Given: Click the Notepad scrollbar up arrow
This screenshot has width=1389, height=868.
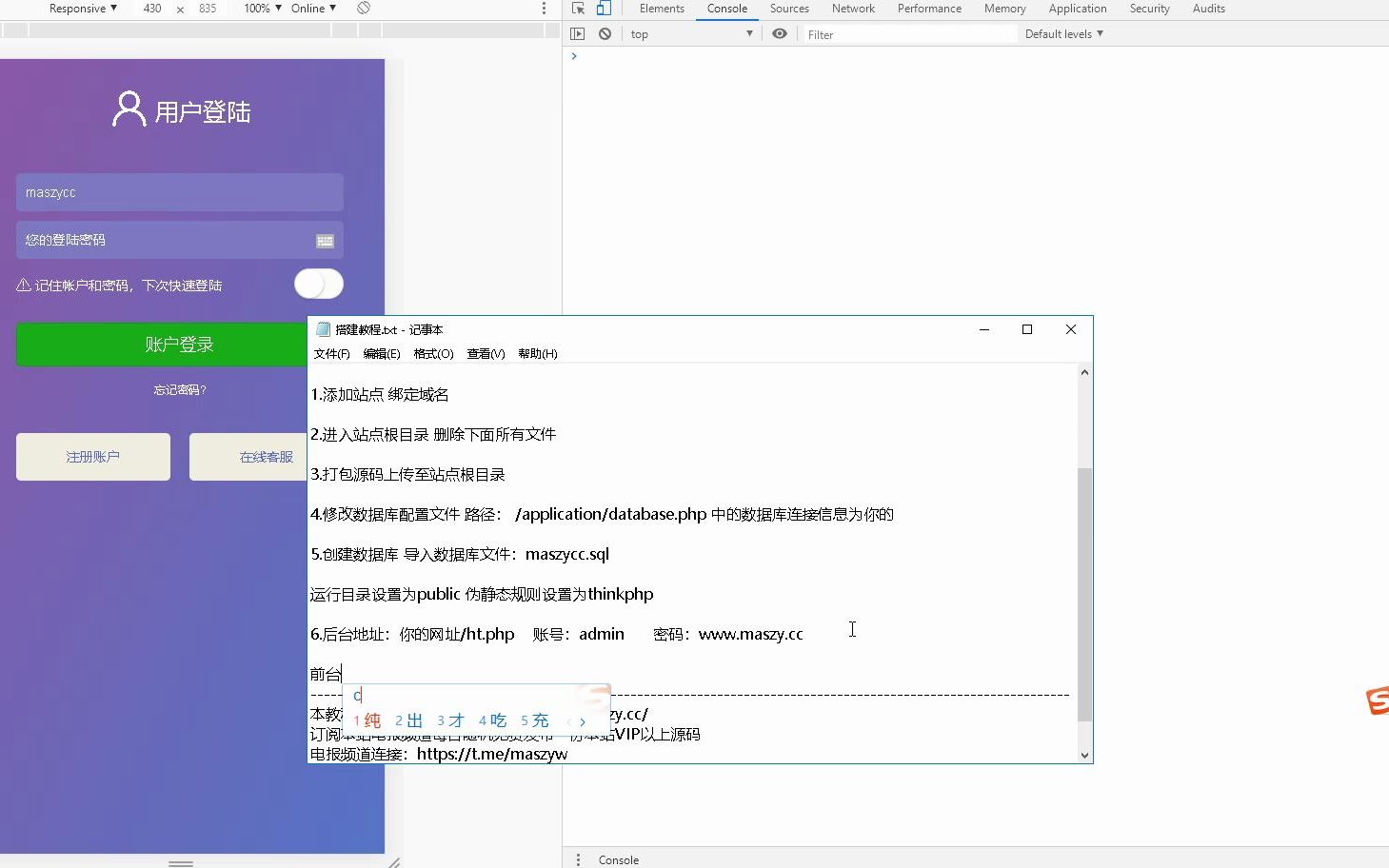Looking at the screenshot, I should pos(1084,372).
